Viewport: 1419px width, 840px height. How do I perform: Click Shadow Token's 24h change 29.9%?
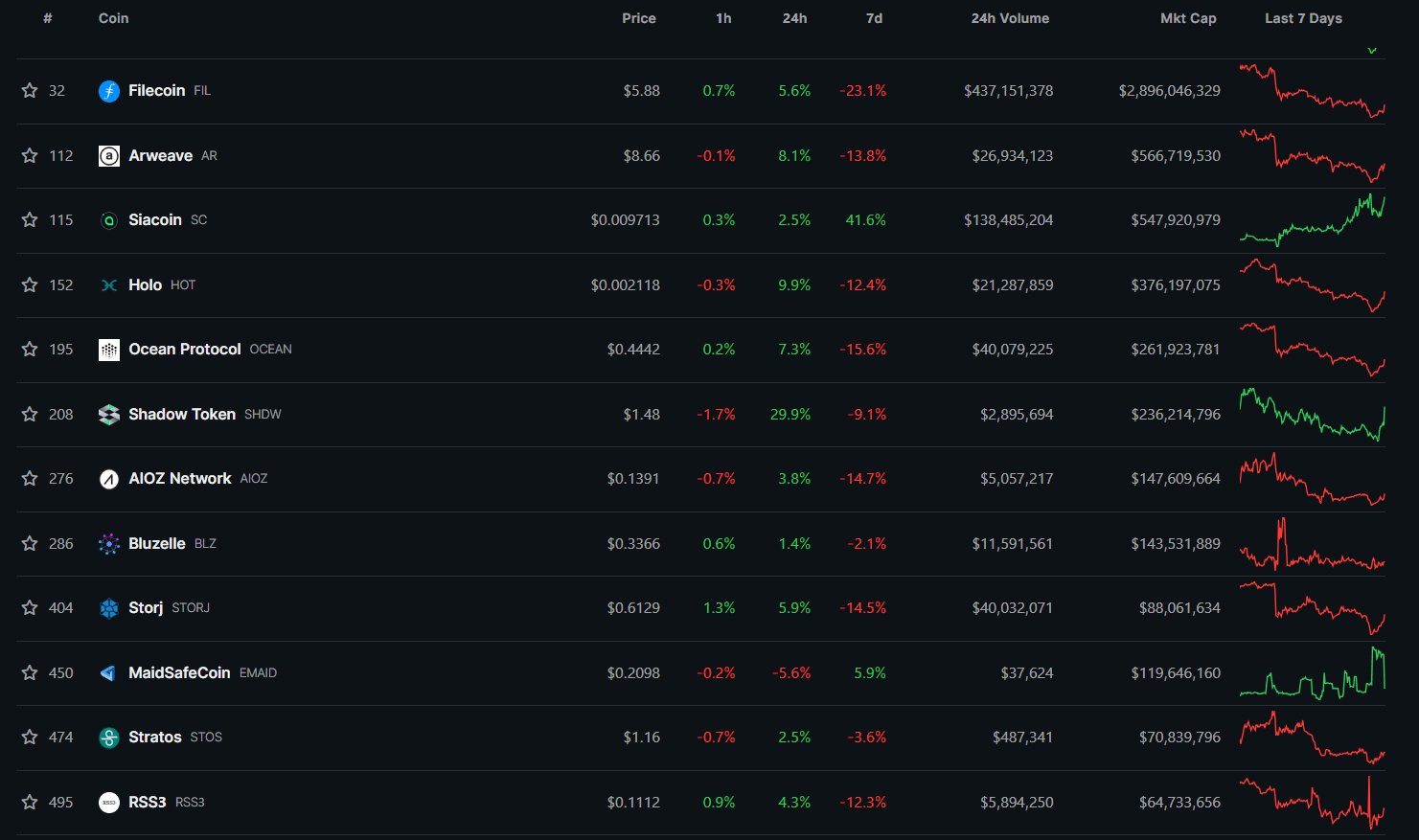tap(790, 414)
